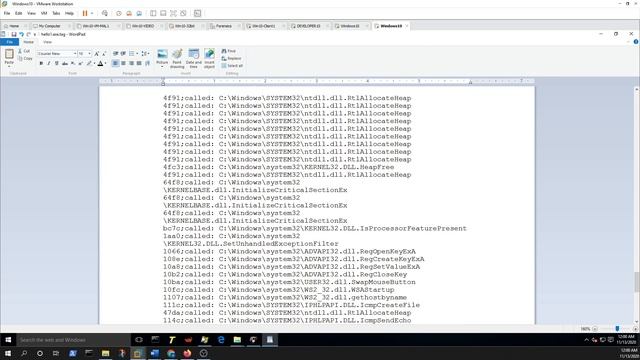The width and height of the screenshot is (640, 360).
Task: Expand the Picture dropdown arrow
Action: pos(162,66)
